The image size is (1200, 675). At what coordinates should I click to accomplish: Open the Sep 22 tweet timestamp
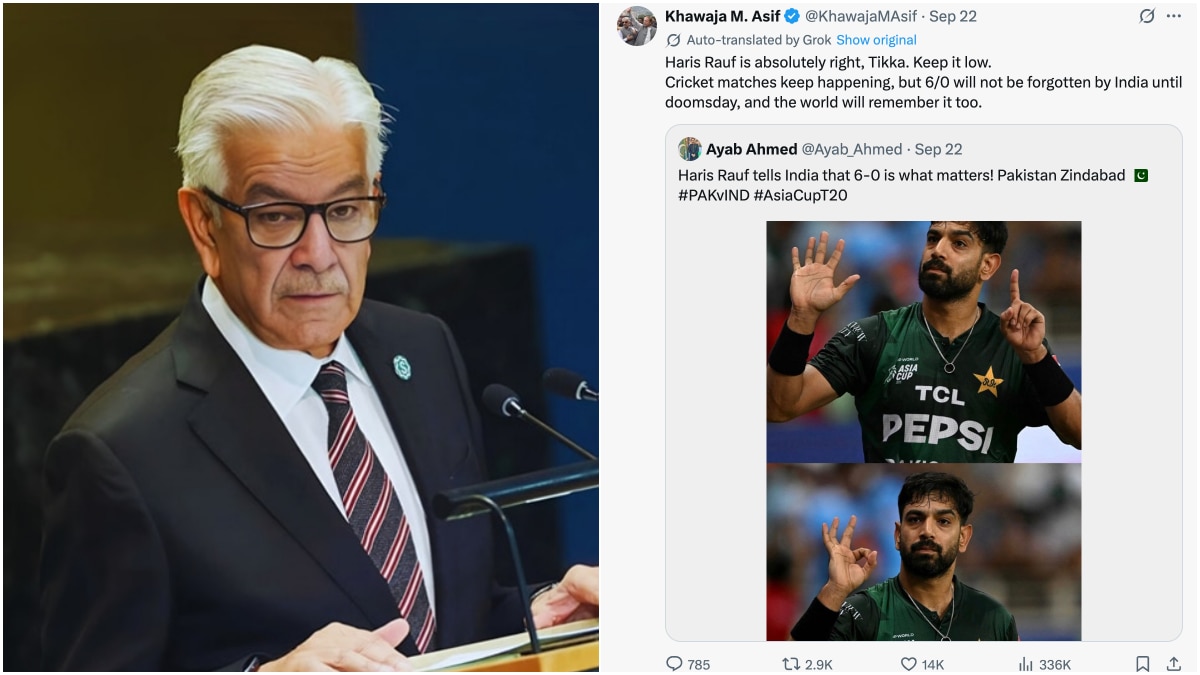(952, 16)
